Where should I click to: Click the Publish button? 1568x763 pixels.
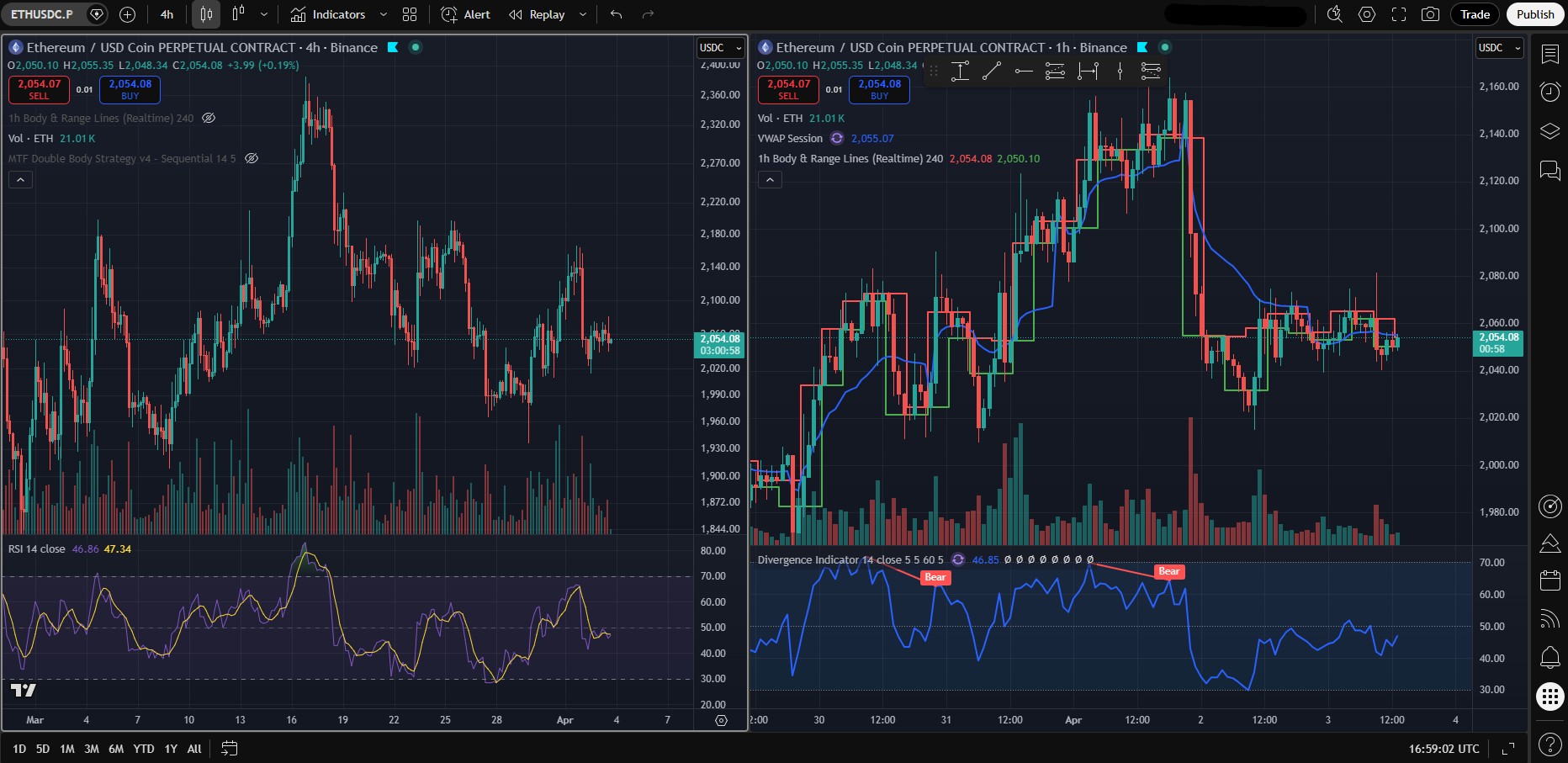click(x=1534, y=14)
